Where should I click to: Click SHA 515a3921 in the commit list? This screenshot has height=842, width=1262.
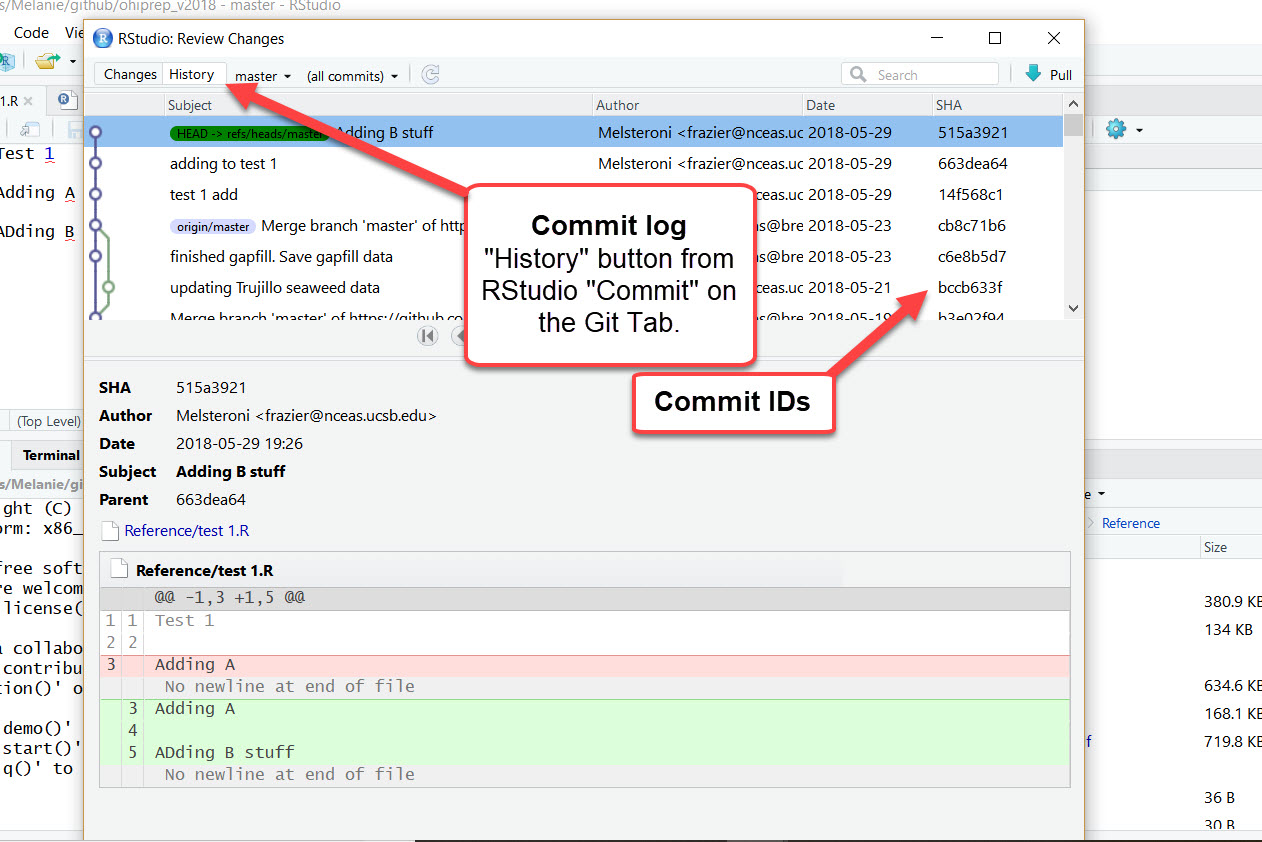[x=972, y=132]
